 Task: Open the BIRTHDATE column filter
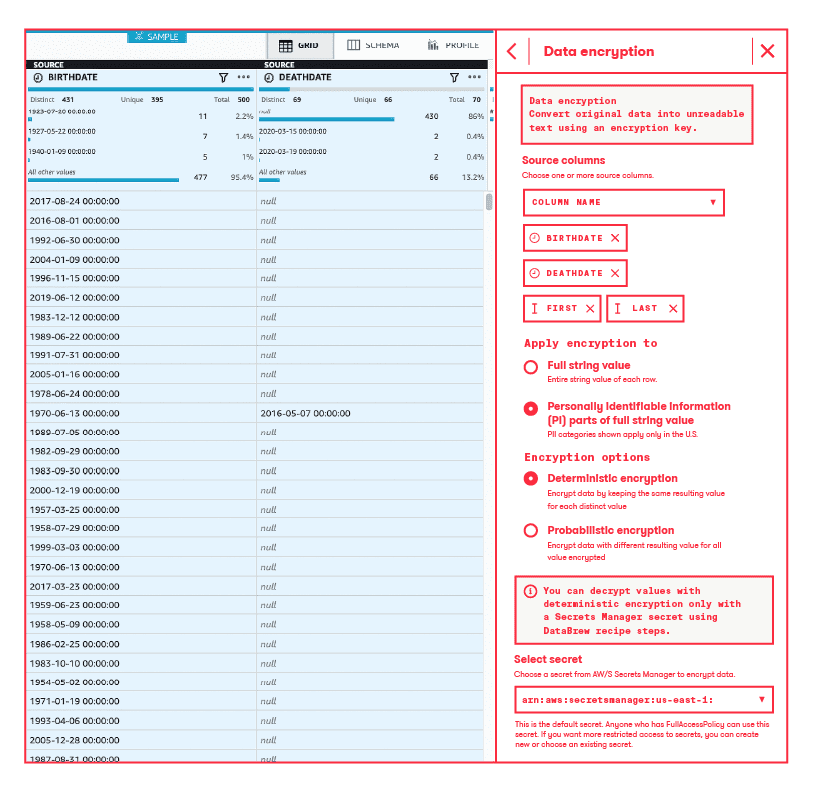223,78
